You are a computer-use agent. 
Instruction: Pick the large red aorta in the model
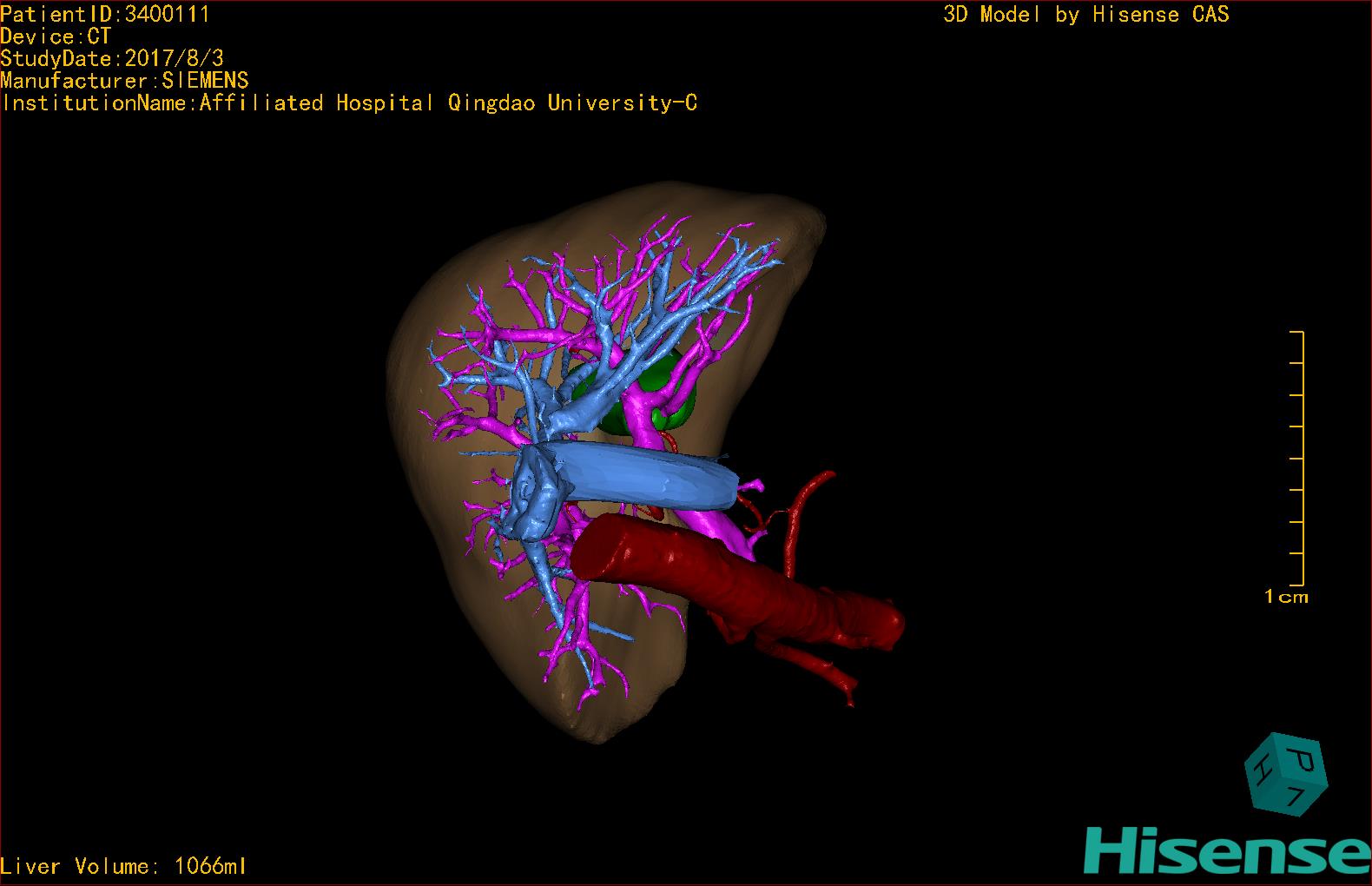pos(738,582)
